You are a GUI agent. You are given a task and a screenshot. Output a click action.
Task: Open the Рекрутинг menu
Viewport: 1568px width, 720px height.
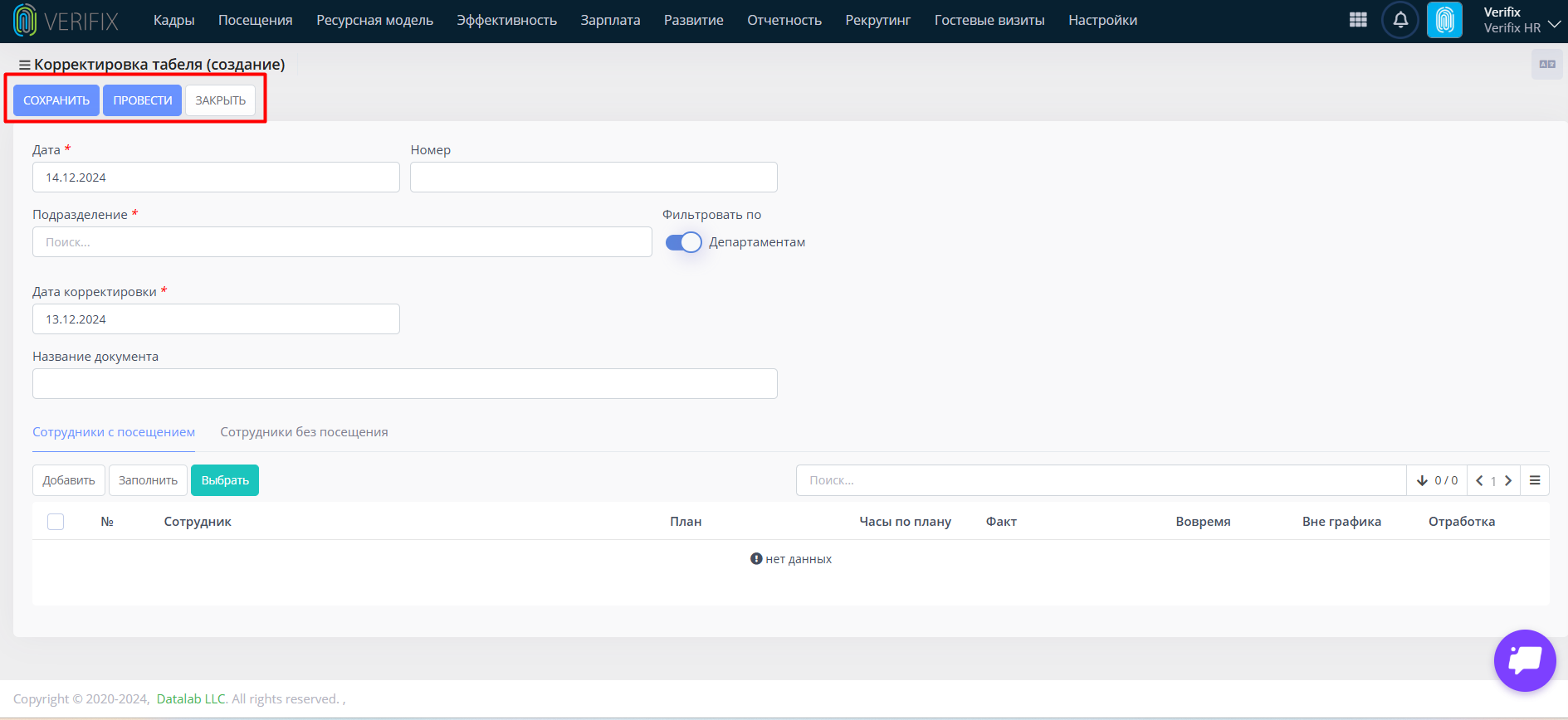878,20
